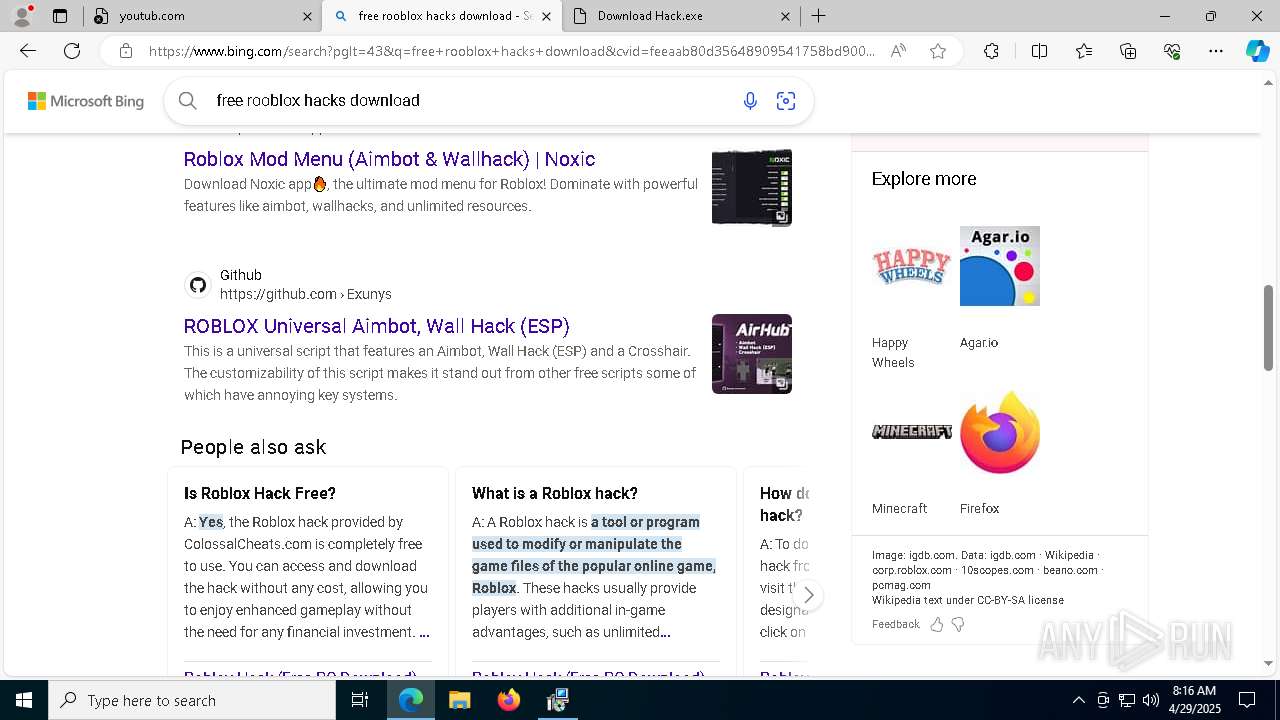Click the Windows taskbar search box
Image resolution: width=1280 pixels, height=720 pixels.
[192, 700]
